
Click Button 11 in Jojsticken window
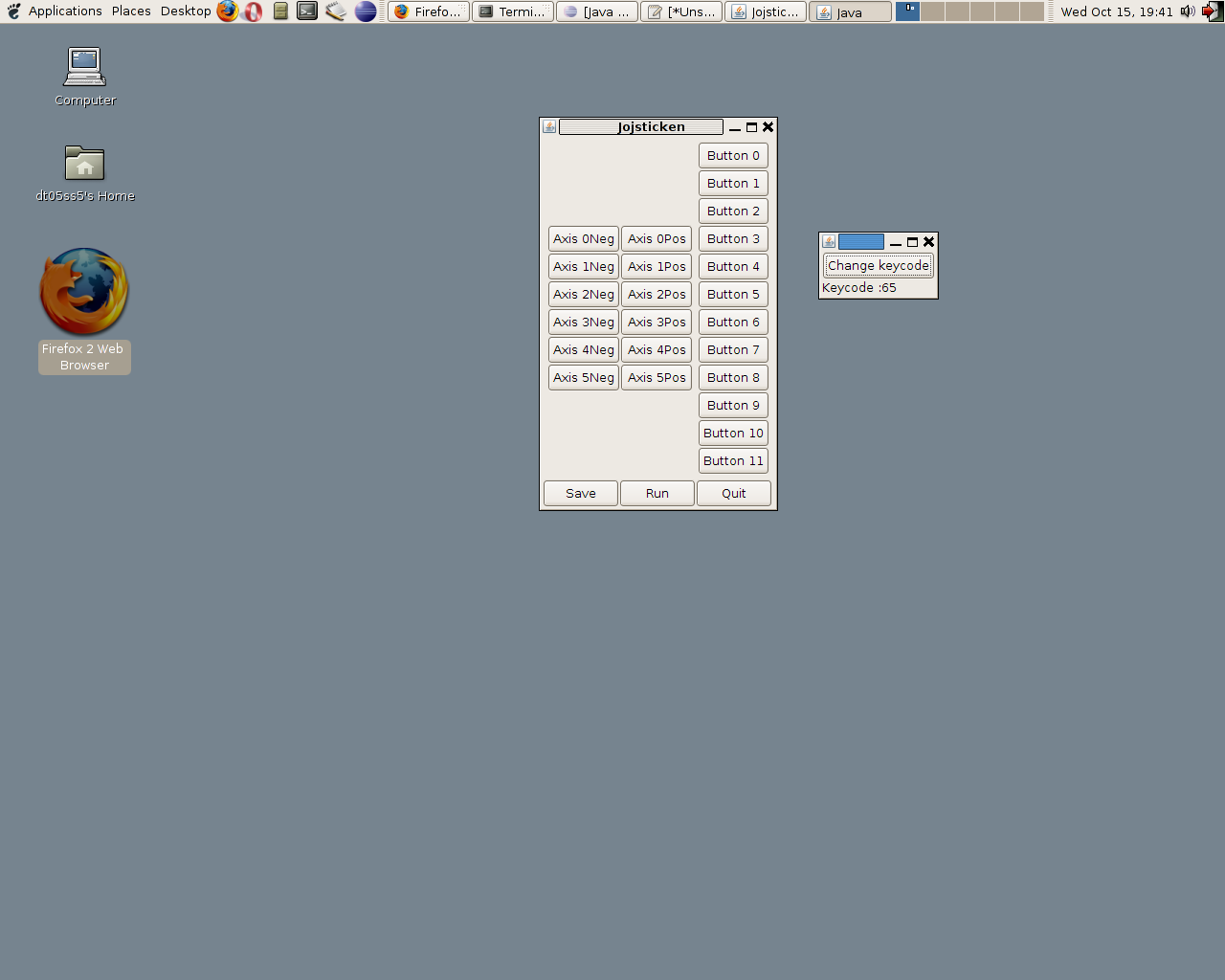pyautogui.click(x=733, y=461)
